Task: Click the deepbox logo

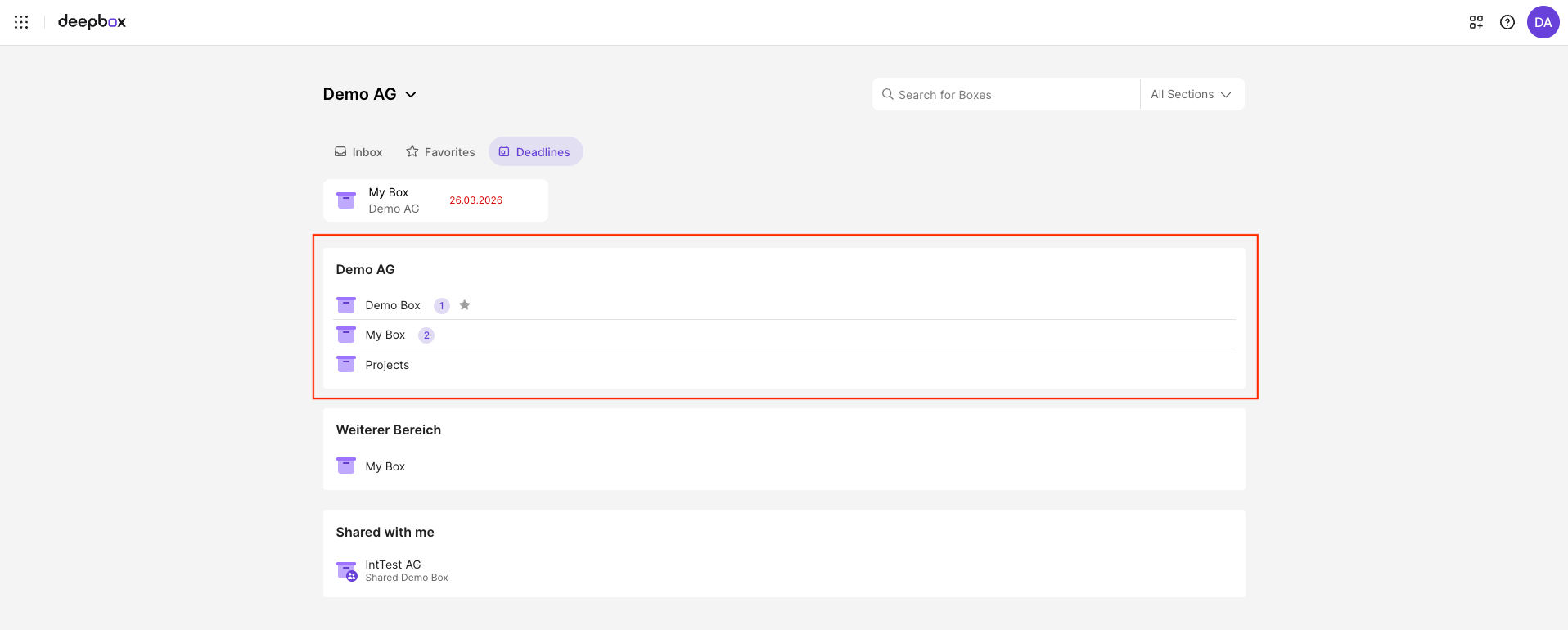Action: click(x=92, y=22)
